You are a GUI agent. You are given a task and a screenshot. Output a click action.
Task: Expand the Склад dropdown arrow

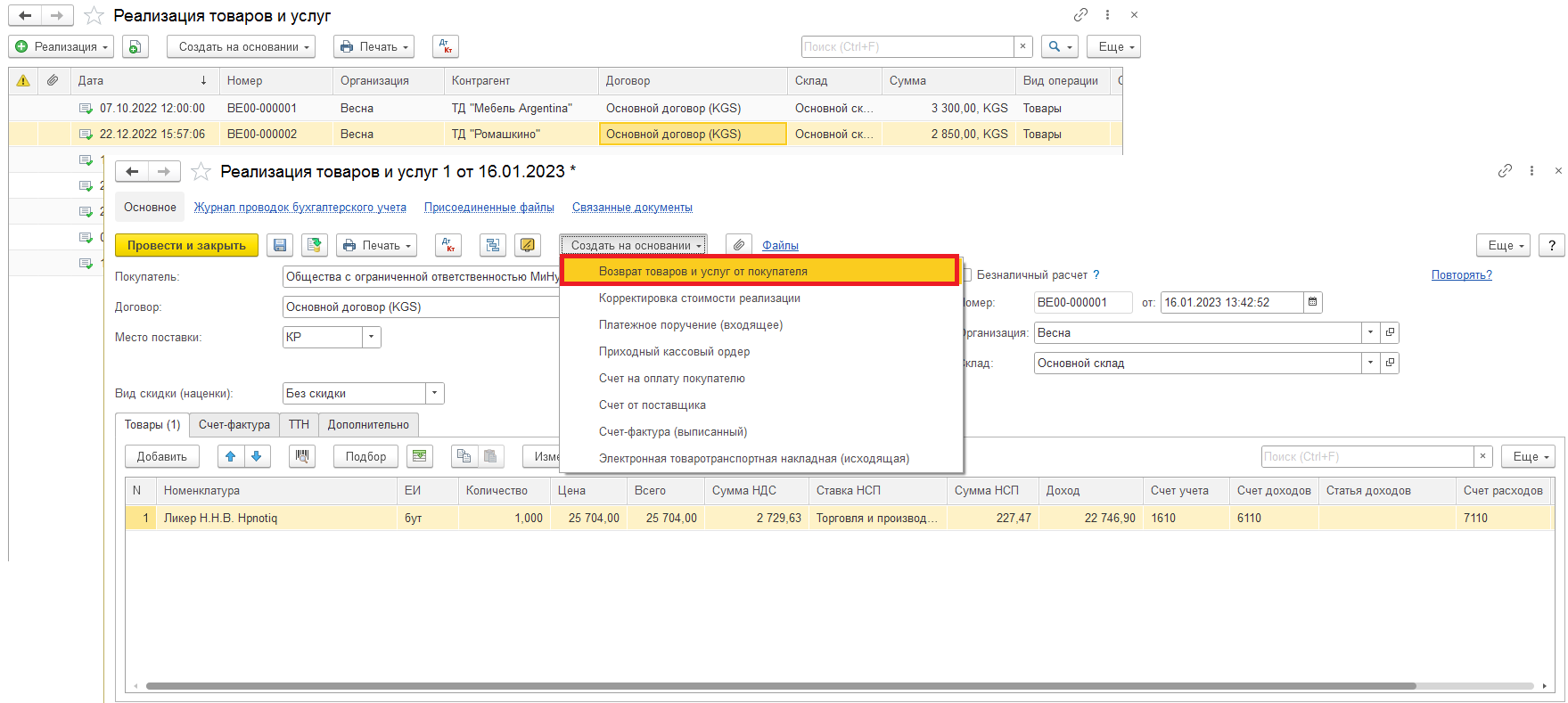click(1370, 363)
